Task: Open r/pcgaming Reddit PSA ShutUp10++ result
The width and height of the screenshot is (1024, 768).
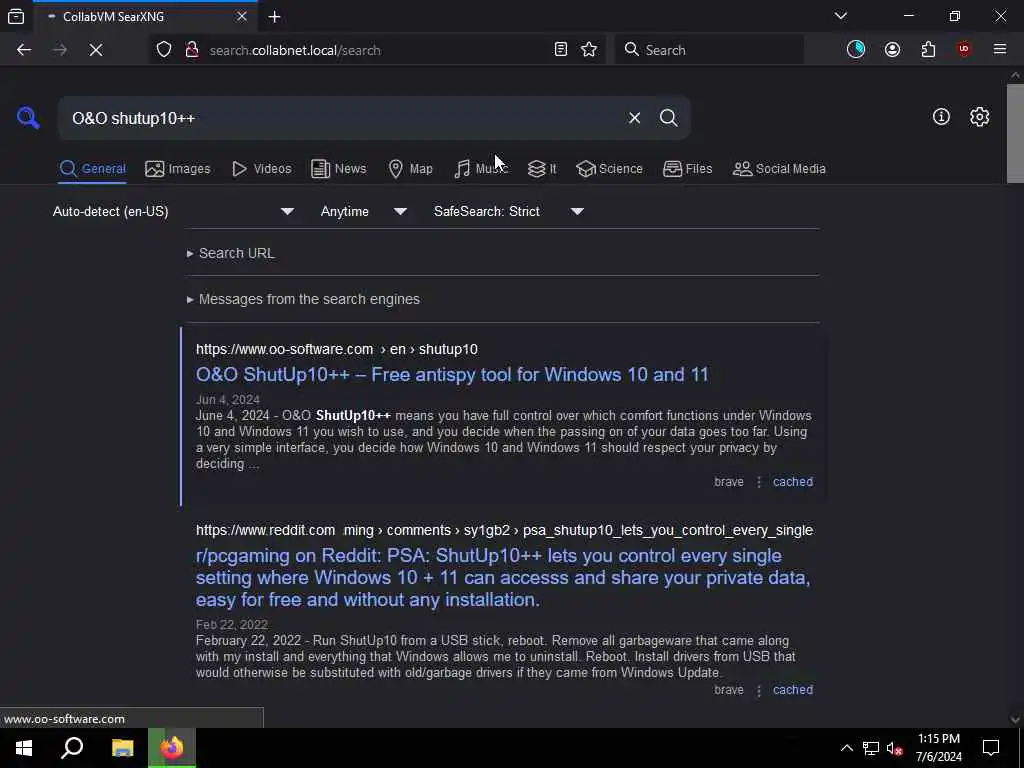Action: pos(503,577)
